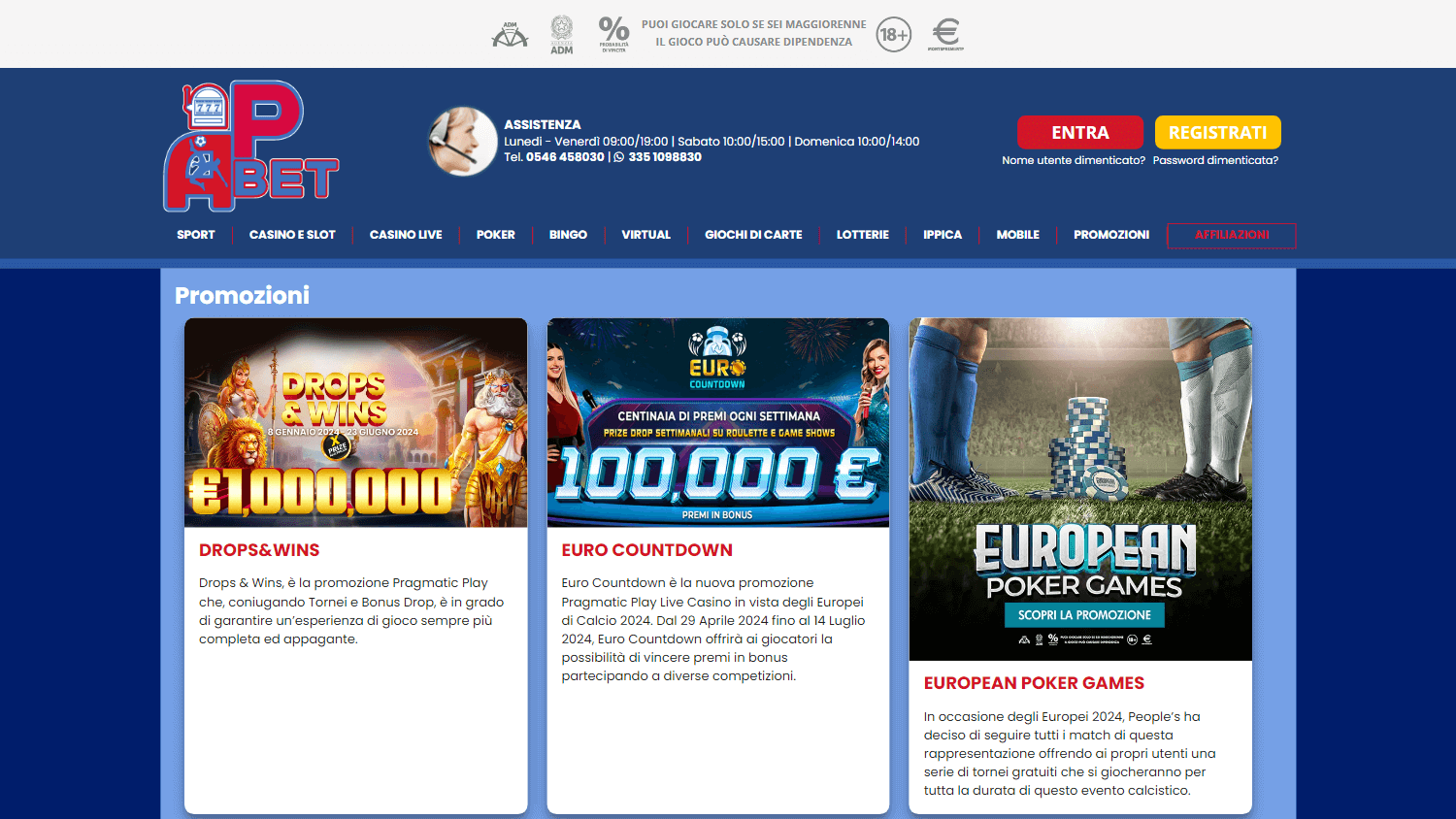
Task: Click WhatsApp number 335 1098830
Action: 665,157
